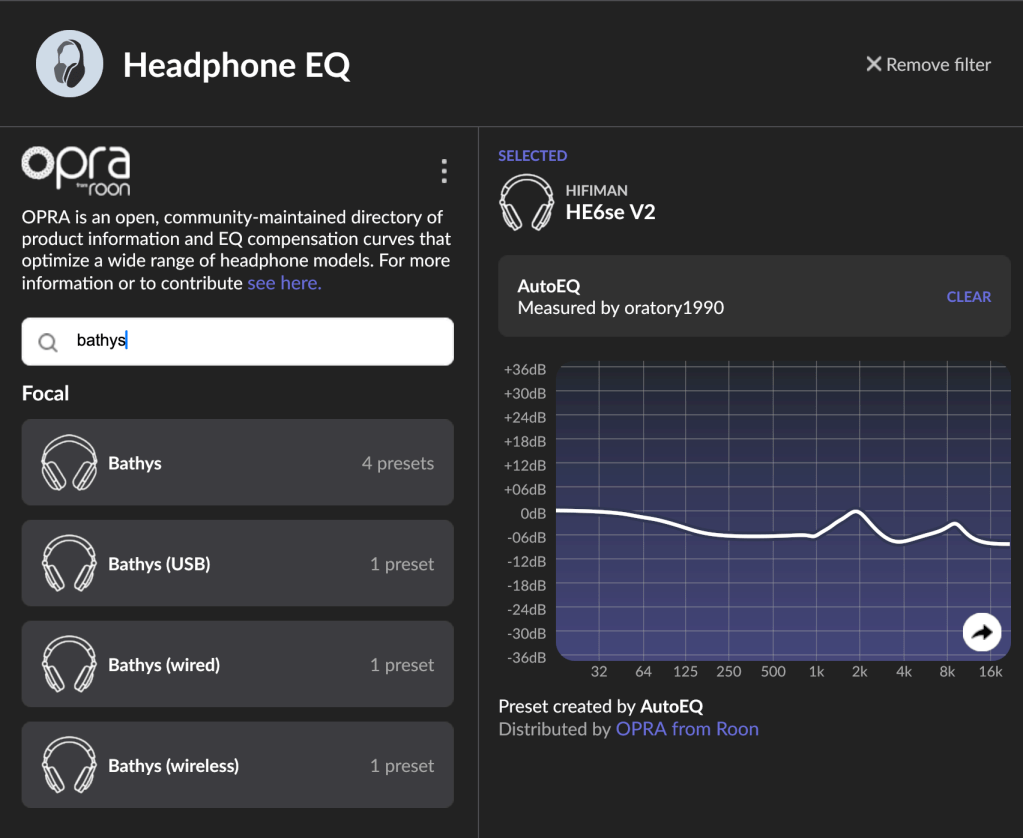Expand the 4 presets for Bathys

point(397,463)
